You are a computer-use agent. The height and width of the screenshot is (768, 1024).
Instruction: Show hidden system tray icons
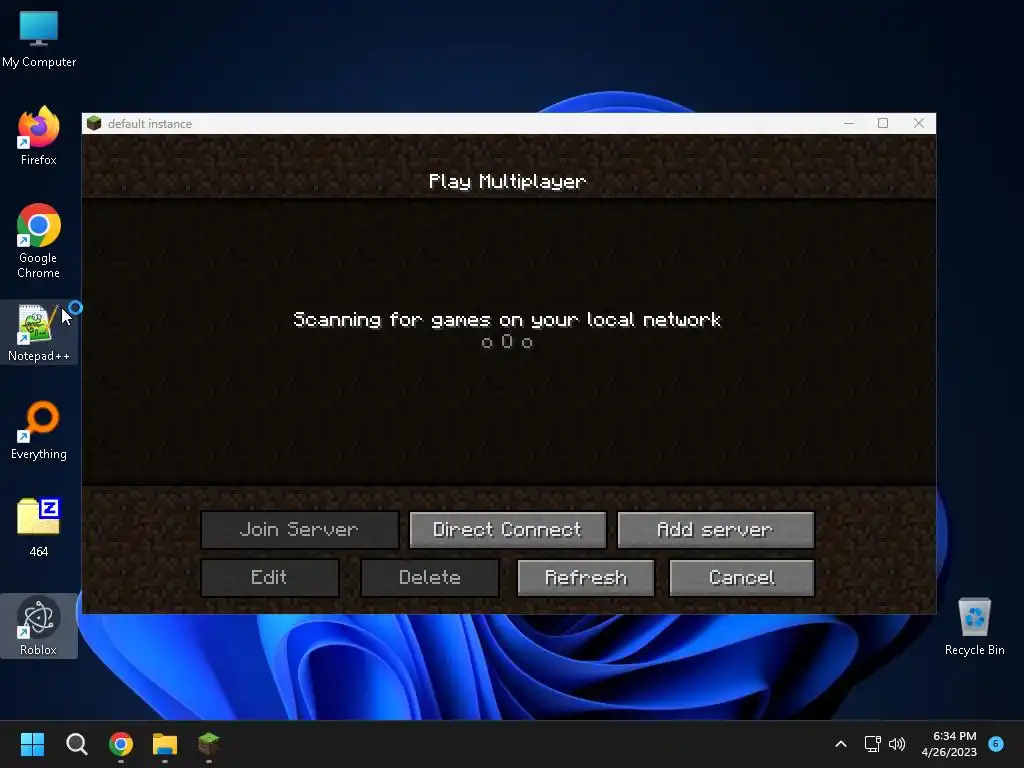tap(841, 744)
